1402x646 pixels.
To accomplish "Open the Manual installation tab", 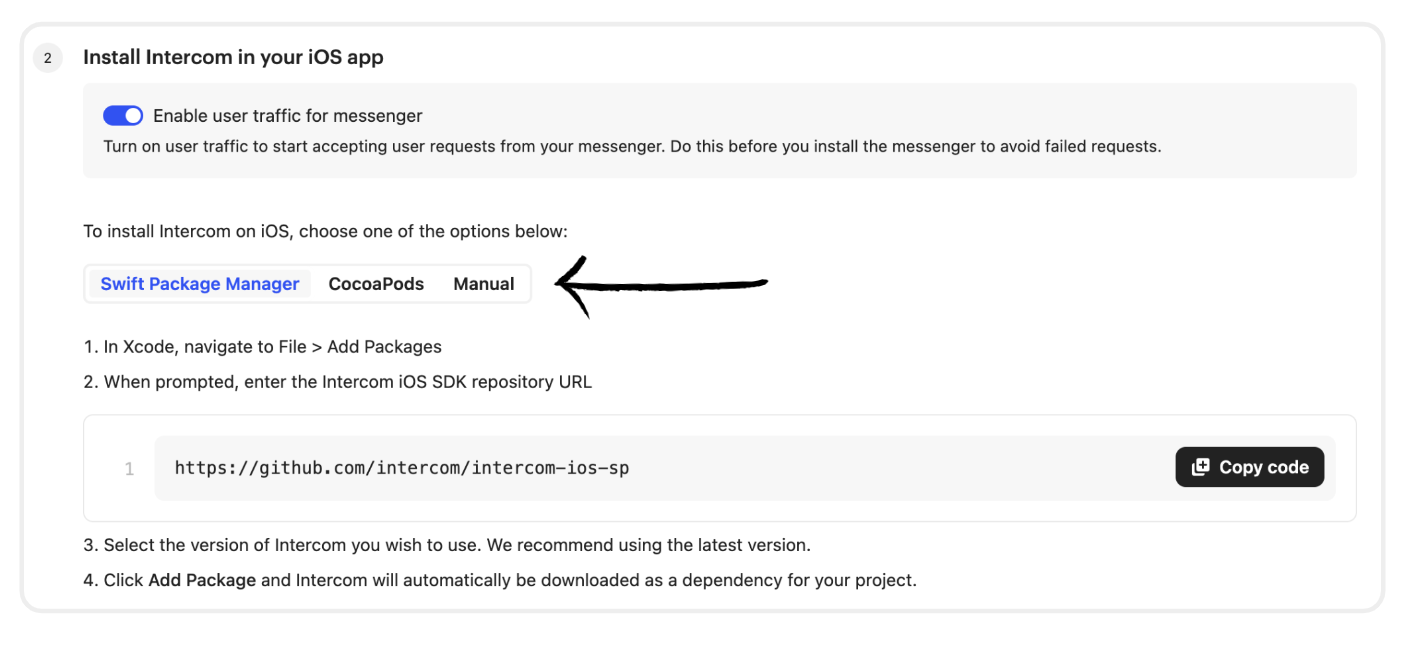I will pos(484,284).
